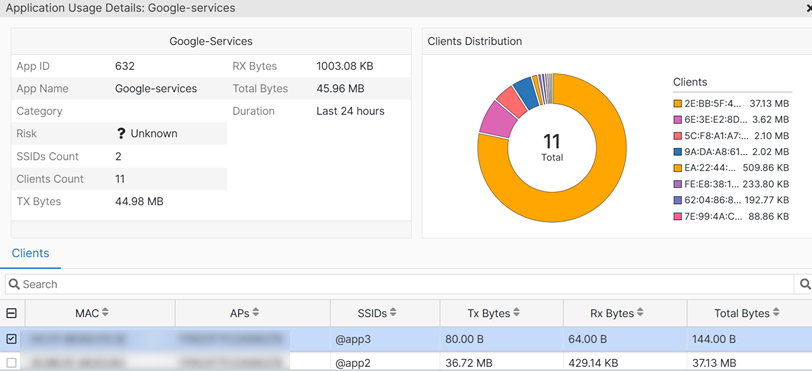812x371 pixels.
Task: Sort by MAC column arrows
Action: point(106,312)
